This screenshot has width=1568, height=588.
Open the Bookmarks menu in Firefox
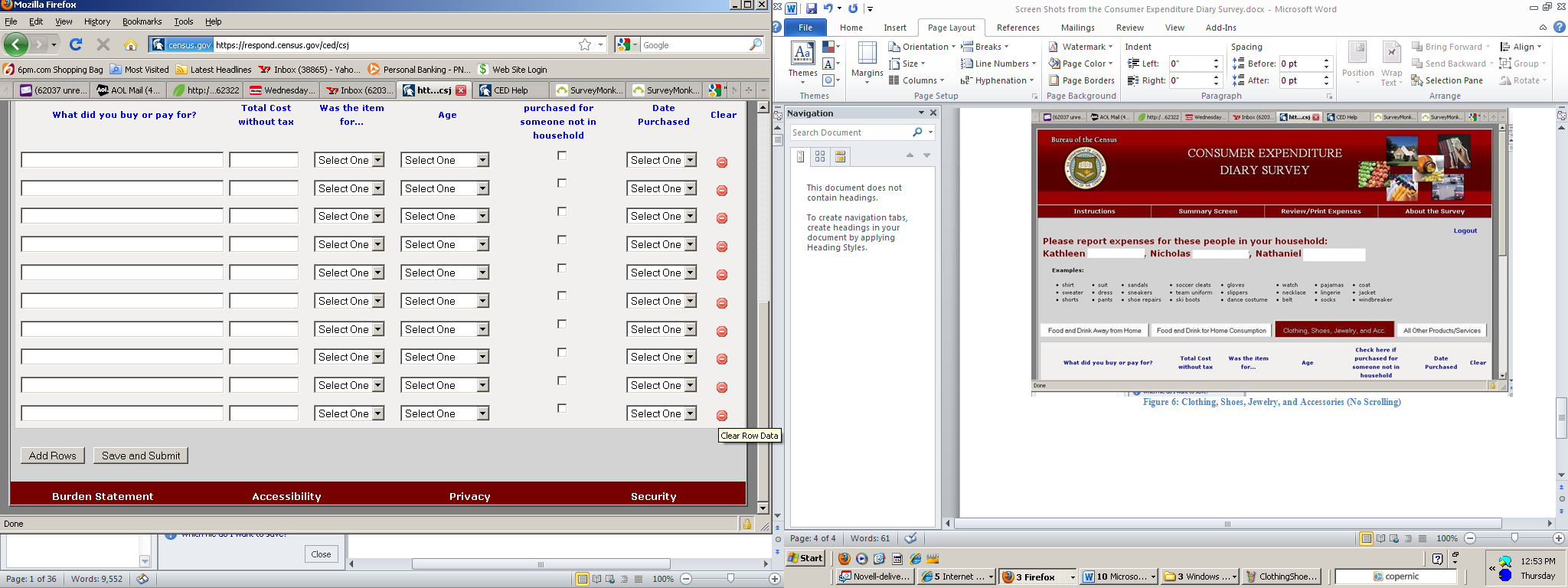(142, 21)
